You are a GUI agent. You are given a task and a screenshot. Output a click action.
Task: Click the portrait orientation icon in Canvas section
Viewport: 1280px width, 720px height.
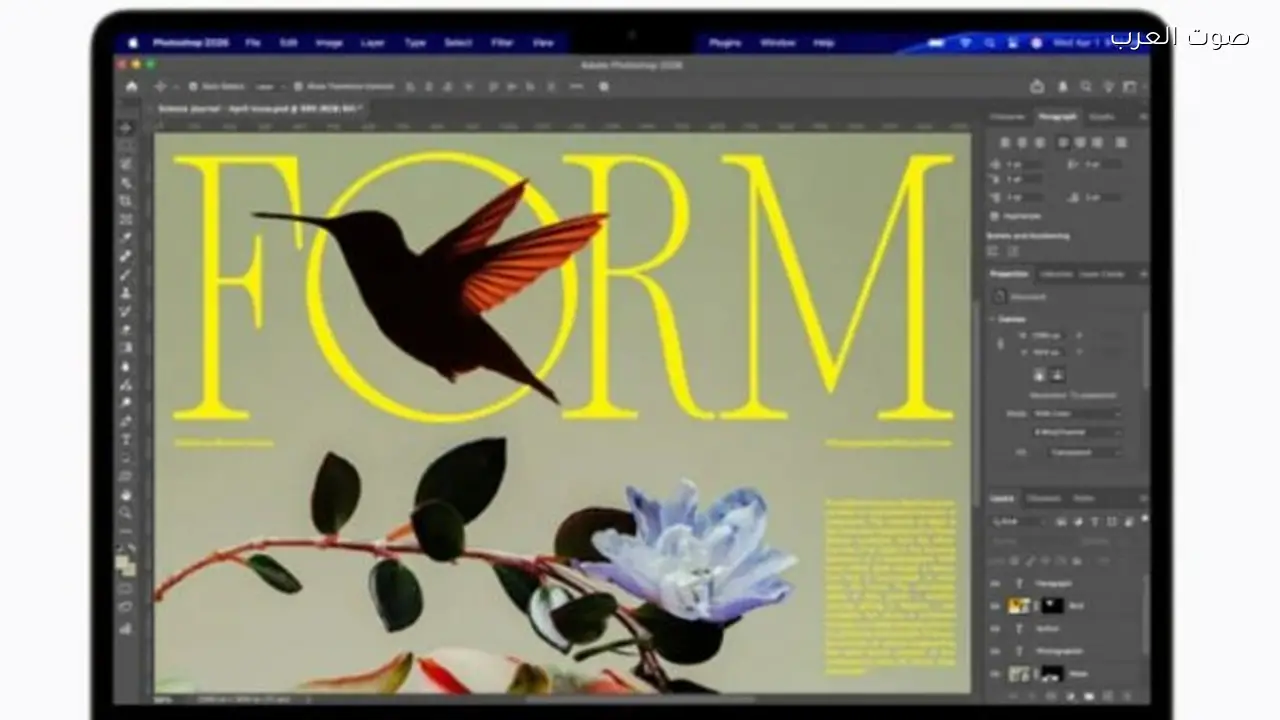coord(1039,375)
